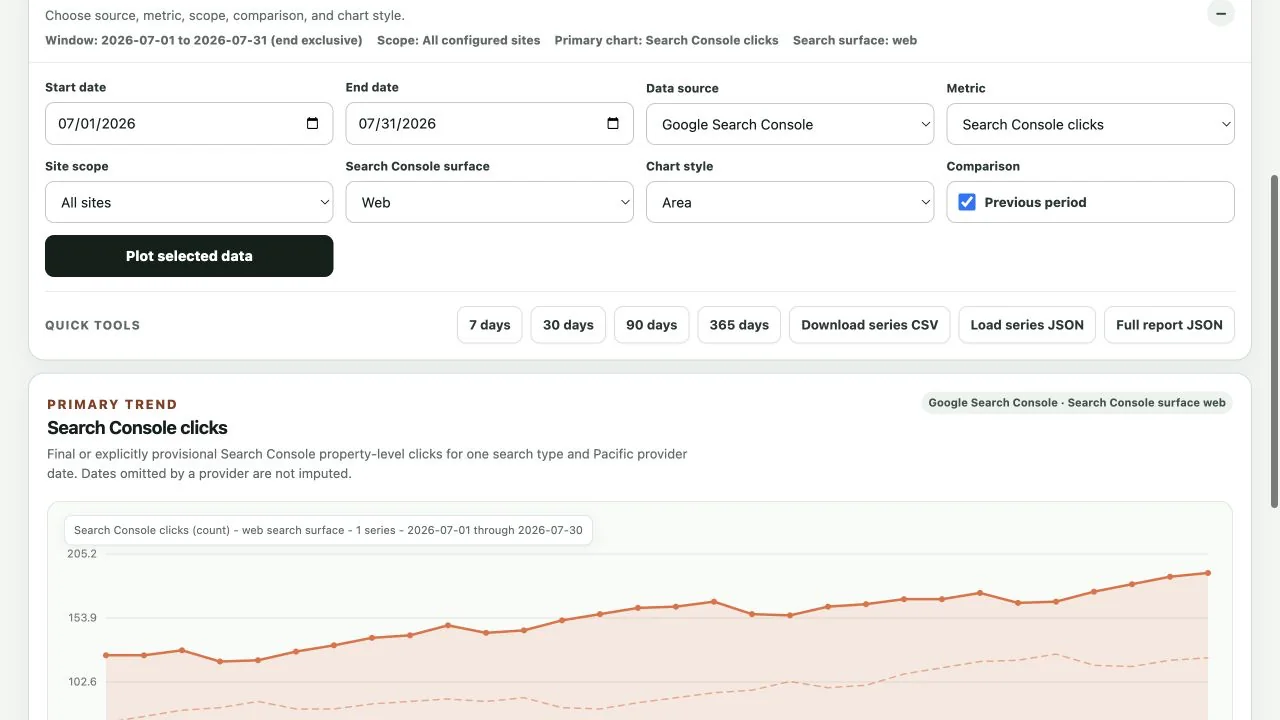Click the last data point on the clicks line
1280x720 pixels.
[x=1208, y=573]
